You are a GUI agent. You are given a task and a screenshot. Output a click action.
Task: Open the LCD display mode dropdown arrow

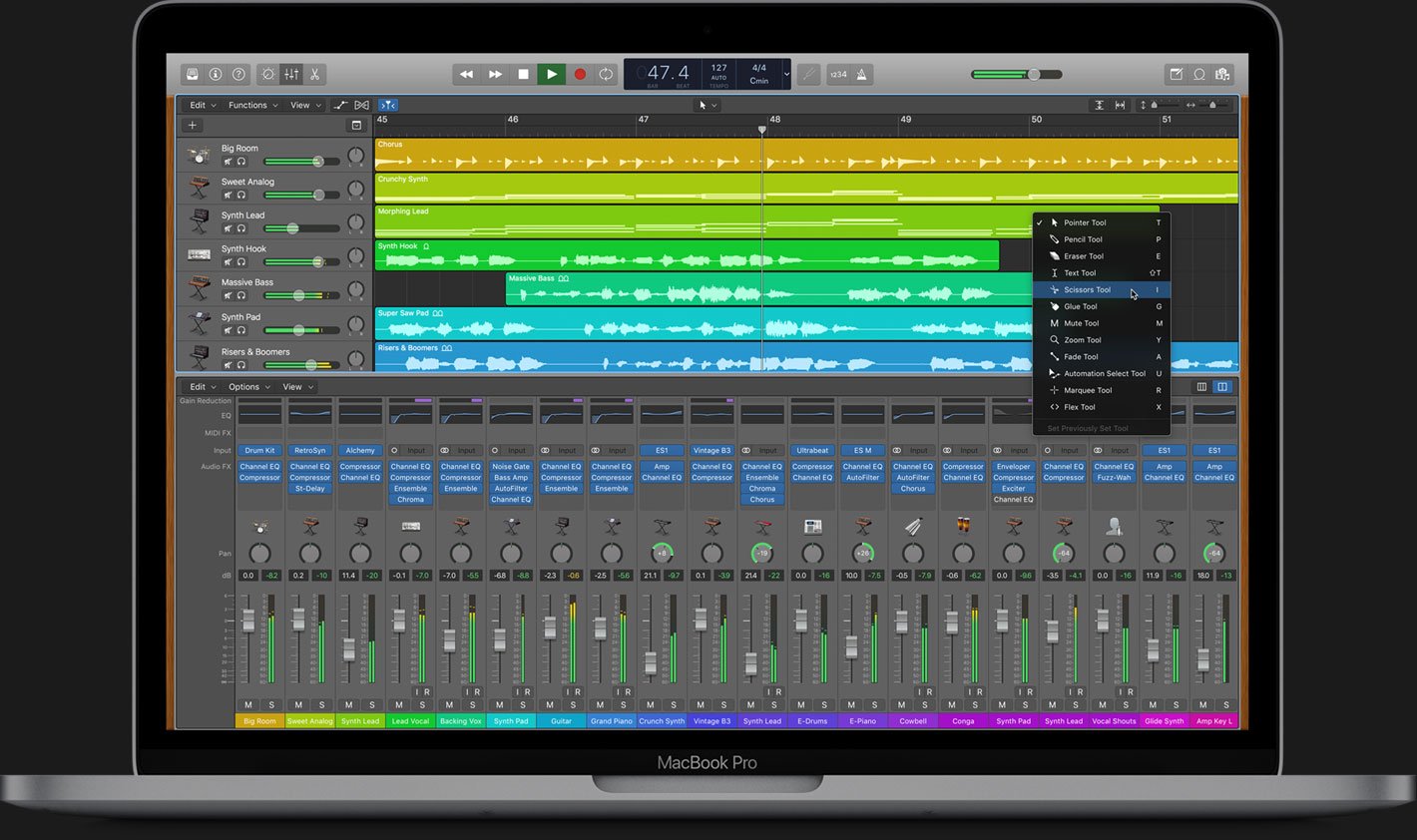(x=786, y=74)
